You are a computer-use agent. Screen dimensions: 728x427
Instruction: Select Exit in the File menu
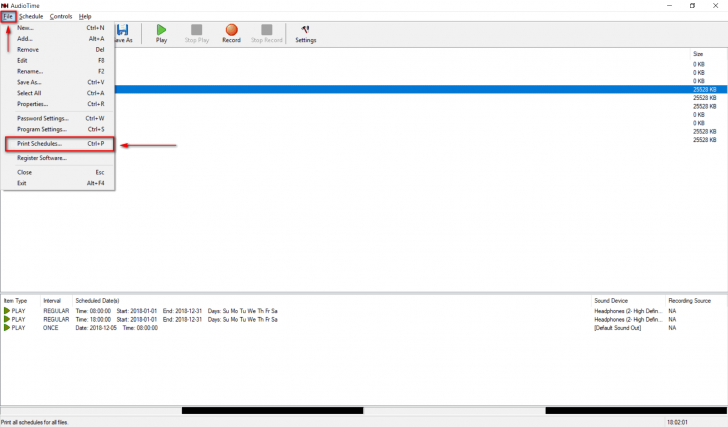click(x=58, y=183)
